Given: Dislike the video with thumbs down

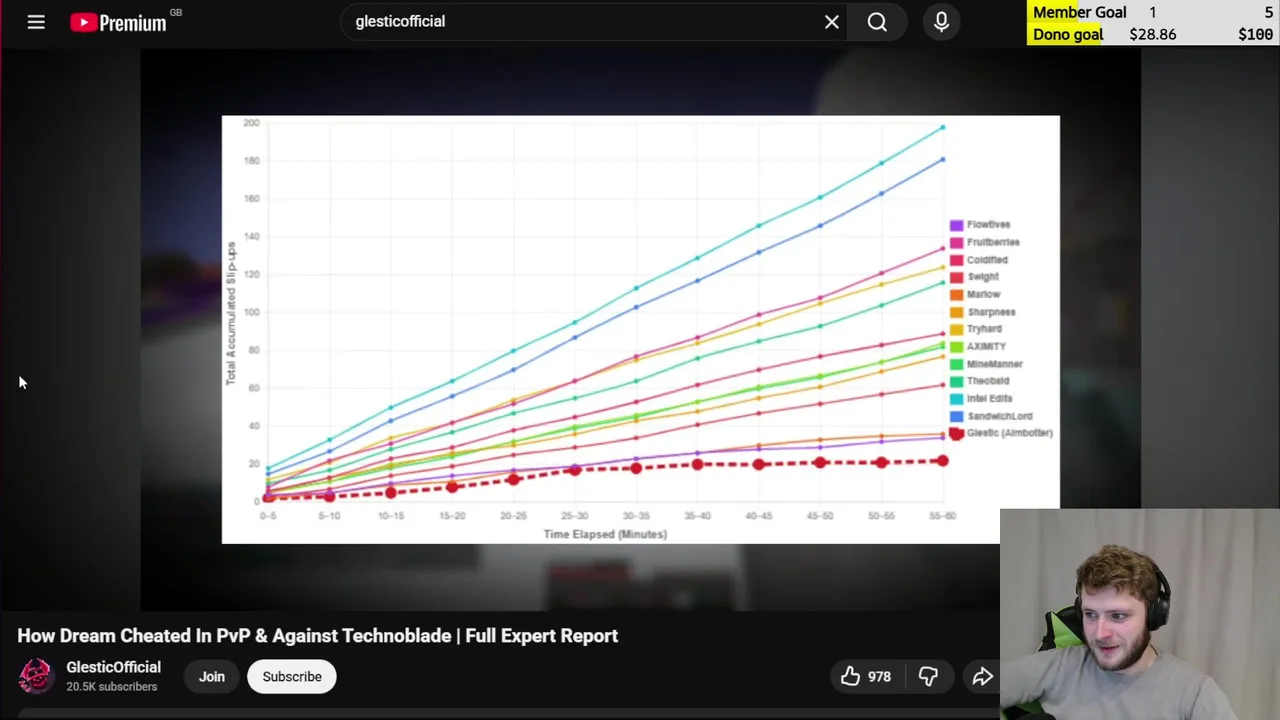Looking at the screenshot, I should pos(928,677).
